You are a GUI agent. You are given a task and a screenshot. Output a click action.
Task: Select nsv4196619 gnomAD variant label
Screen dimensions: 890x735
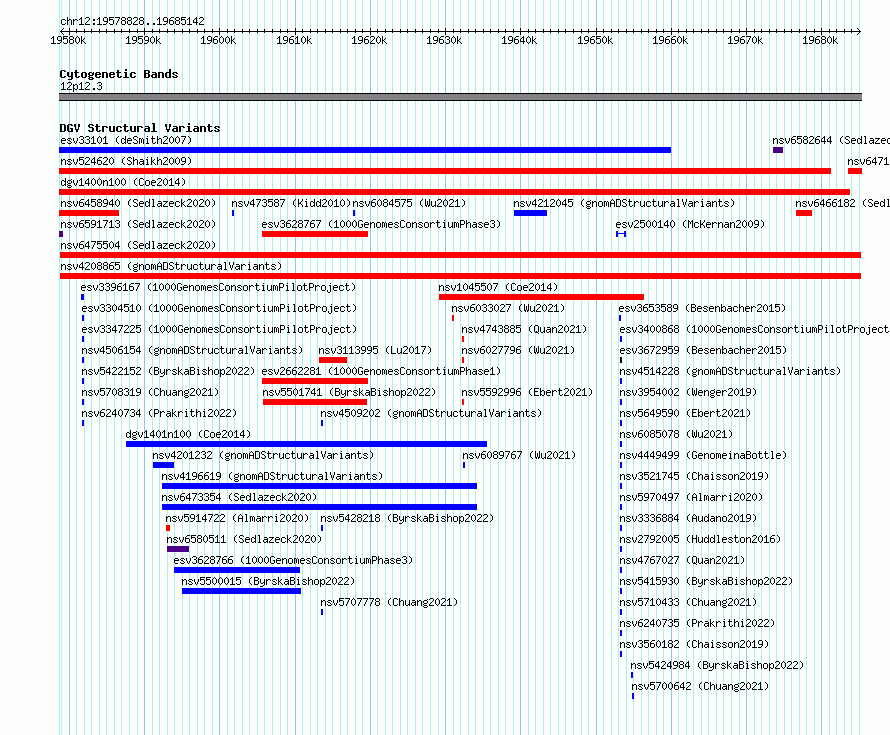pyautogui.click(x=272, y=476)
